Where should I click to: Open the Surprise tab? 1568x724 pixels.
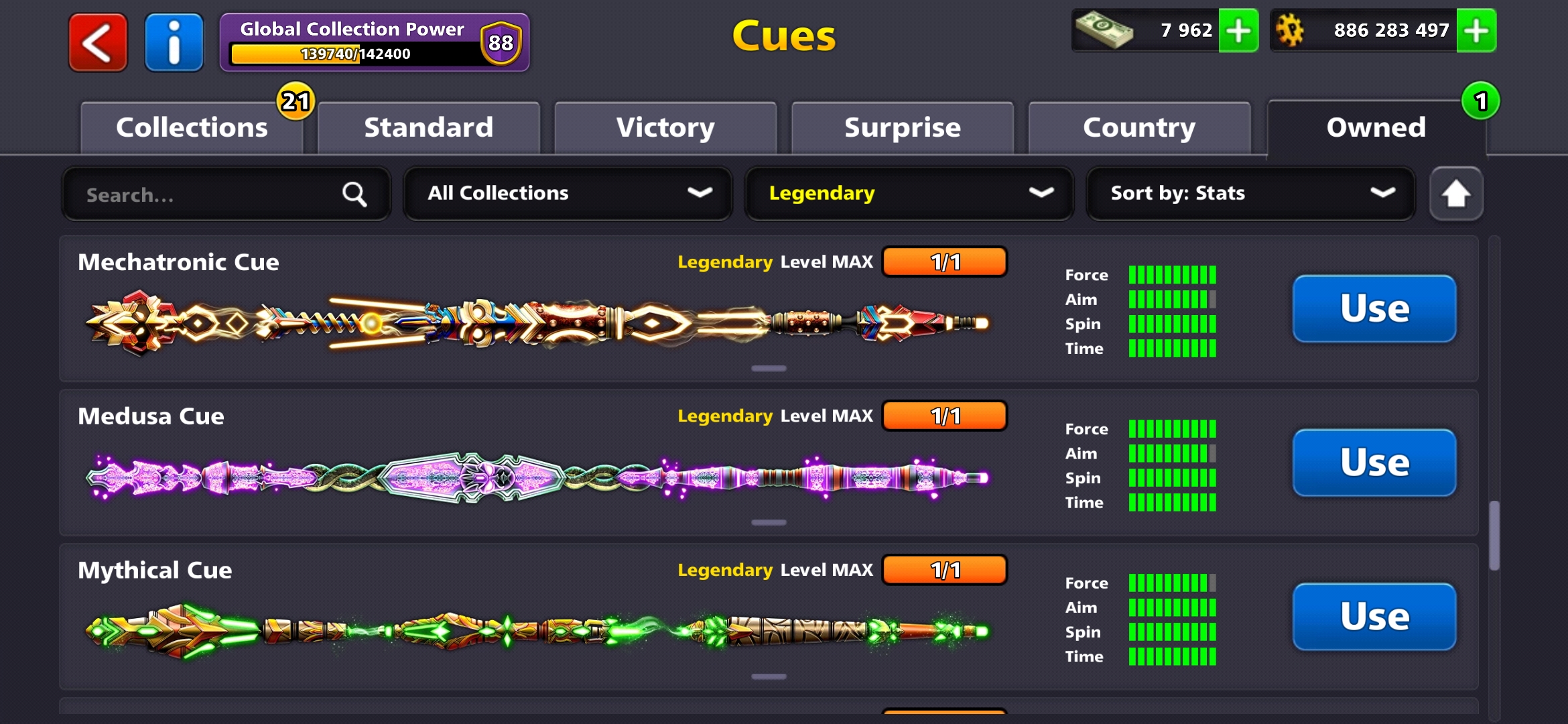[x=902, y=127]
